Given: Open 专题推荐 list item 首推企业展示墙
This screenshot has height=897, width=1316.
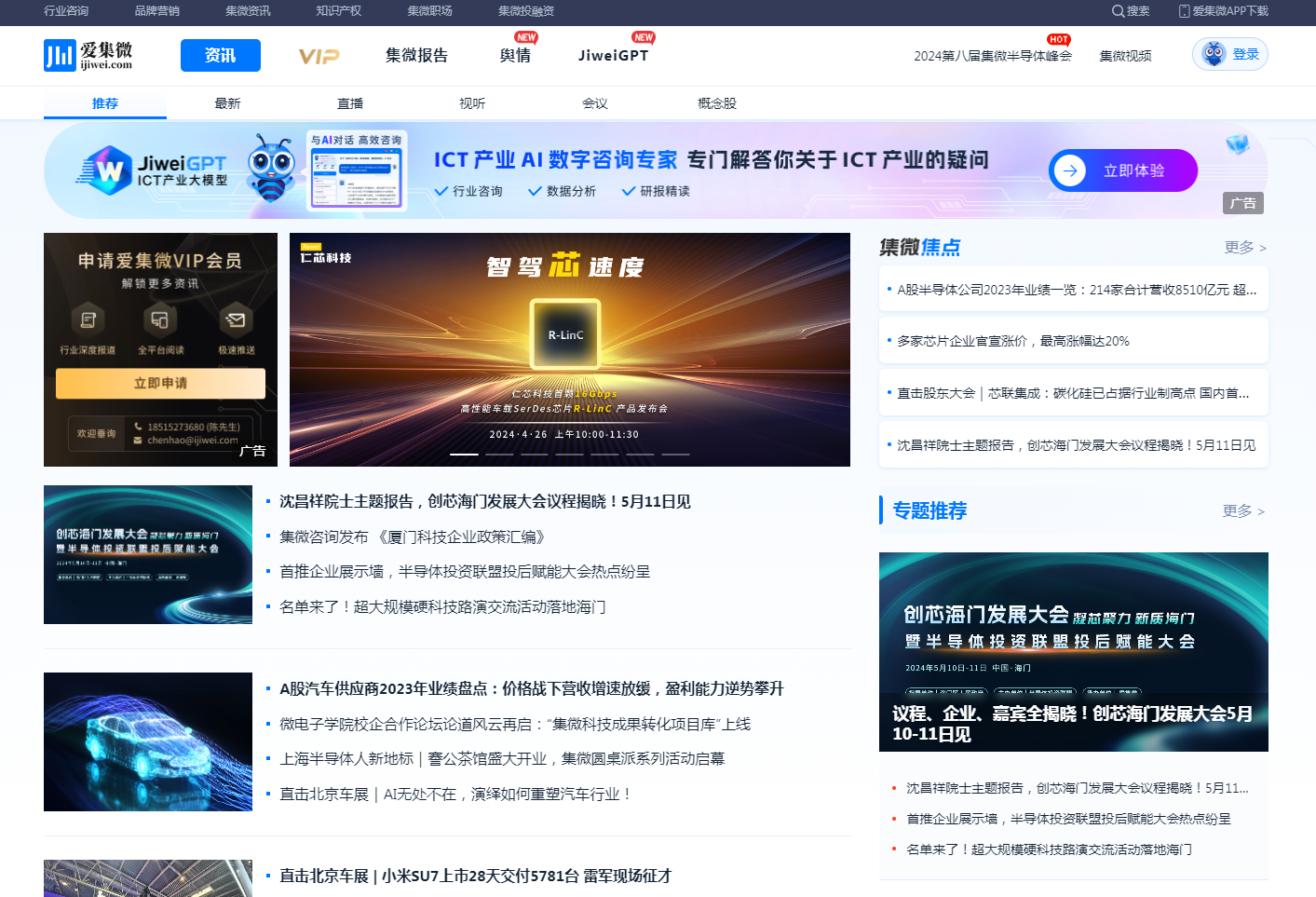Looking at the screenshot, I should (1068, 819).
